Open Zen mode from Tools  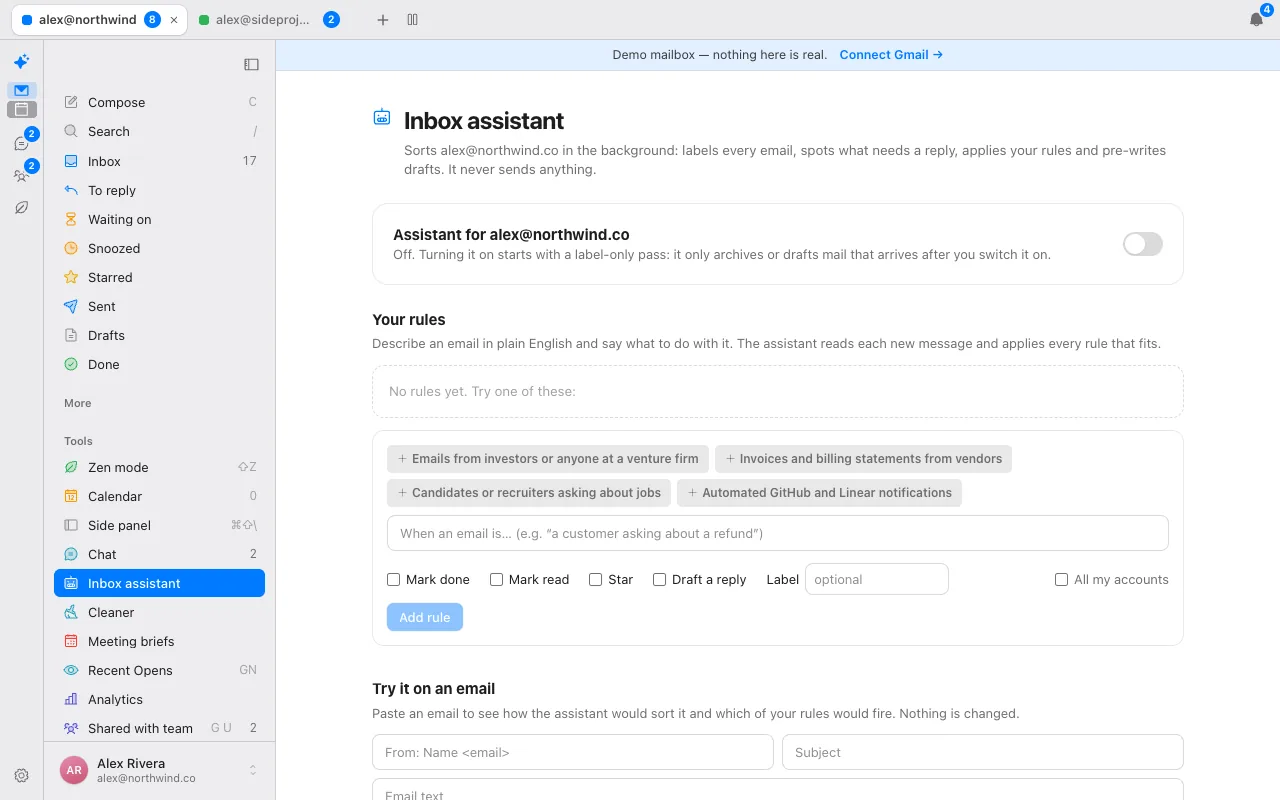pyautogui.click(x=160, y=467)
